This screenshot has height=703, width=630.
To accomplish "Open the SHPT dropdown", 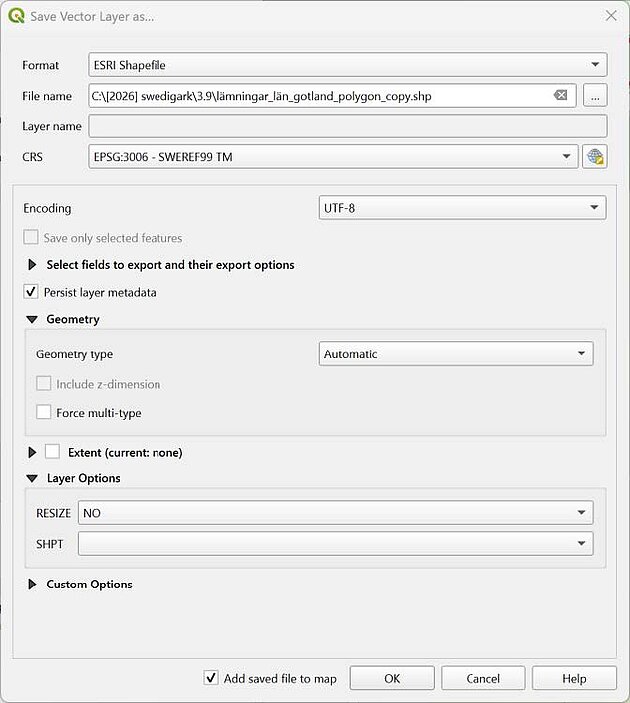I will [x=335, y=544].
